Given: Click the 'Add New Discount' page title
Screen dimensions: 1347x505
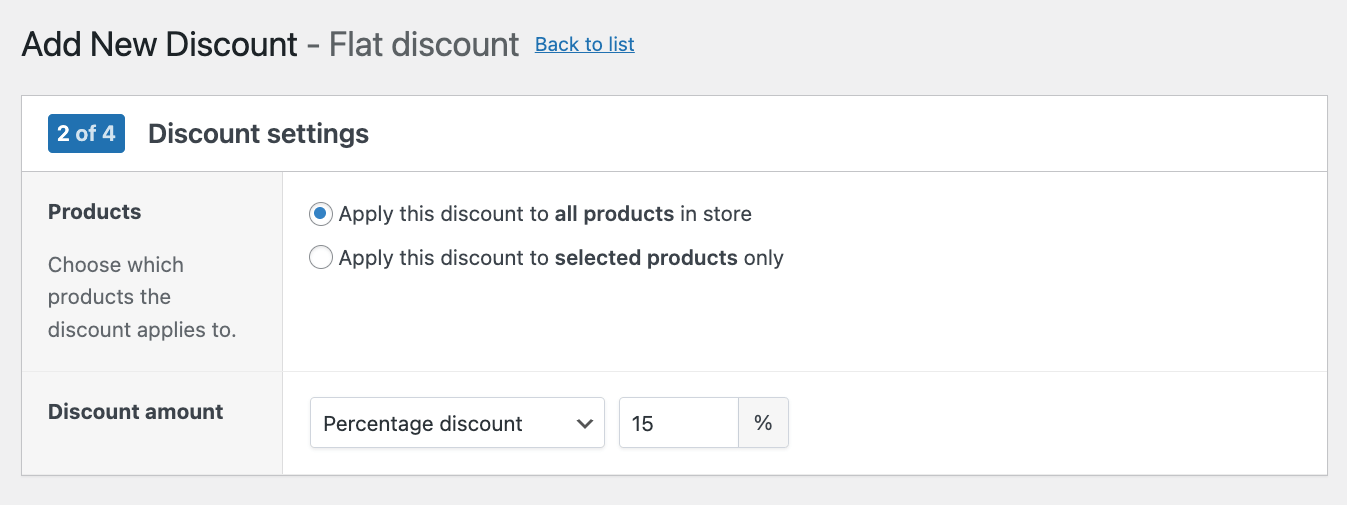Looking at the screenshot, I should coord(160,44).
